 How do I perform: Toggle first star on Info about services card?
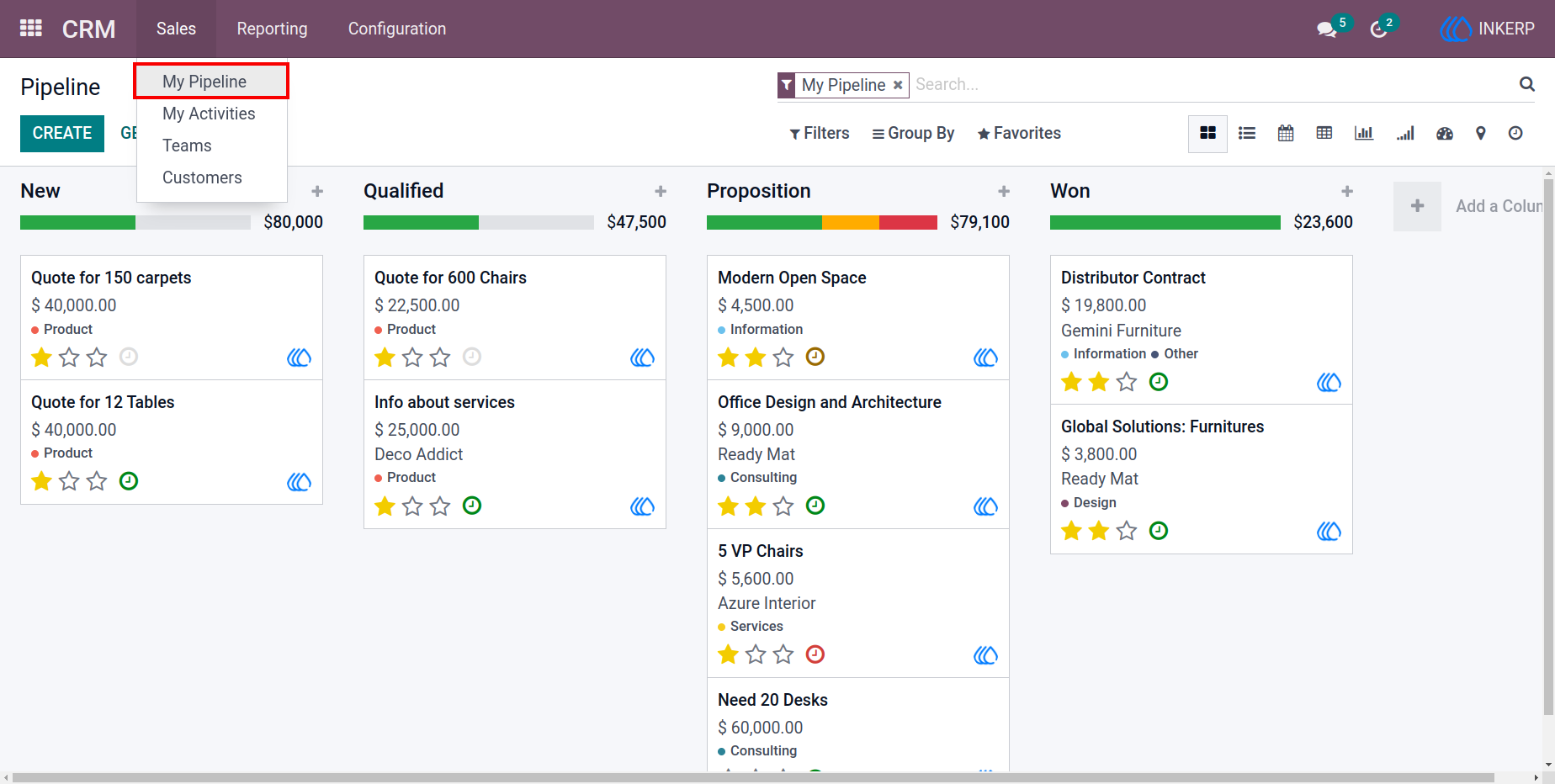385,506
